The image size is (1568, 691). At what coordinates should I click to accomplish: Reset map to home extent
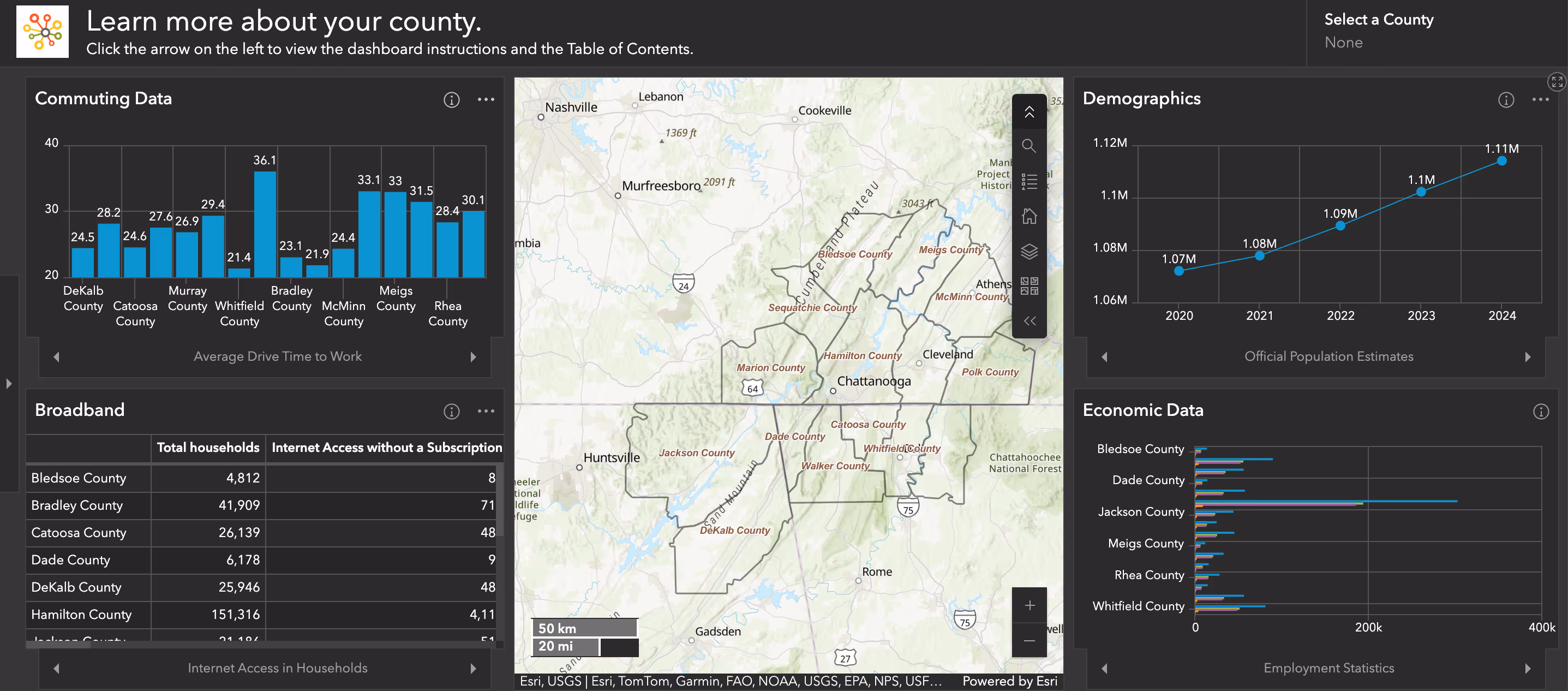[x=1029, y=216]
